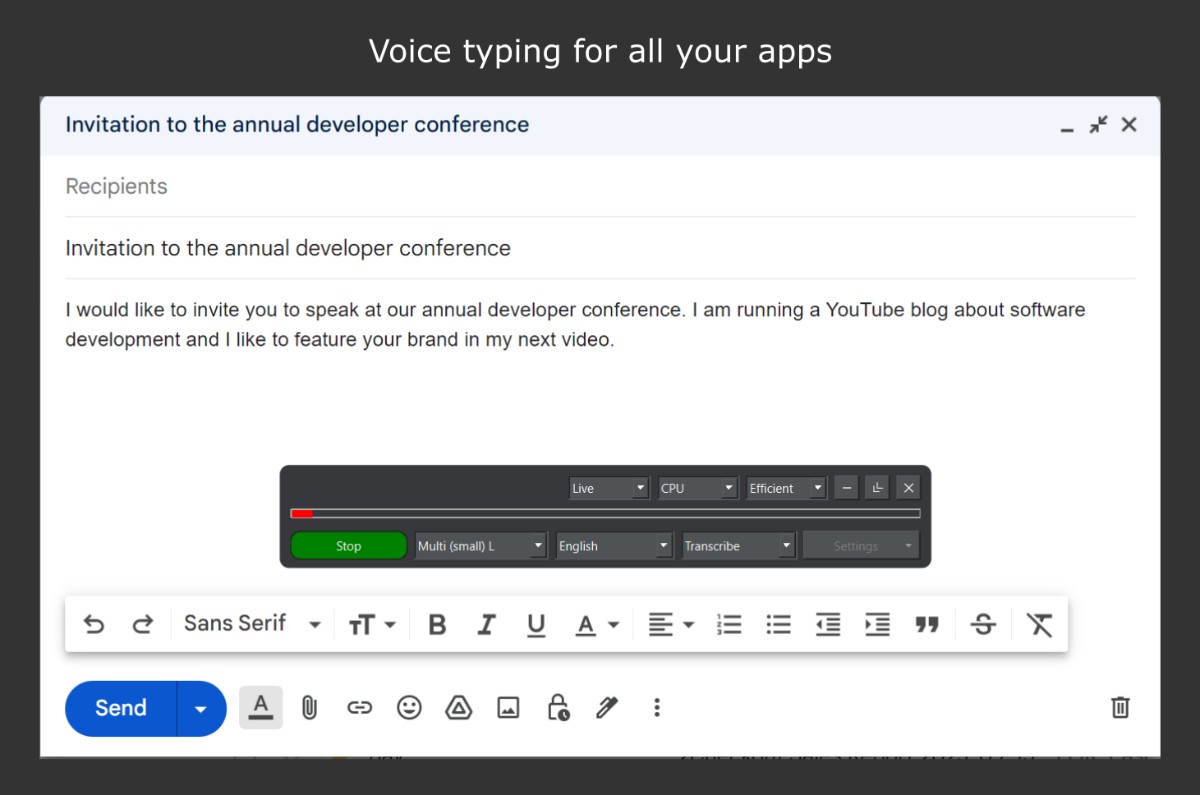The width and height of the screenshot is (1200, 795).
Task: Toggle the formatting options bar
Action: point(261,708)
